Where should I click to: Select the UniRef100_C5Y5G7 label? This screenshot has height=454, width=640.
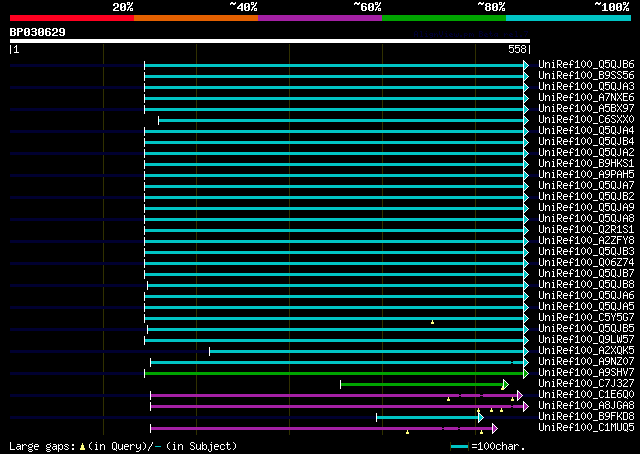click(586, 318)
